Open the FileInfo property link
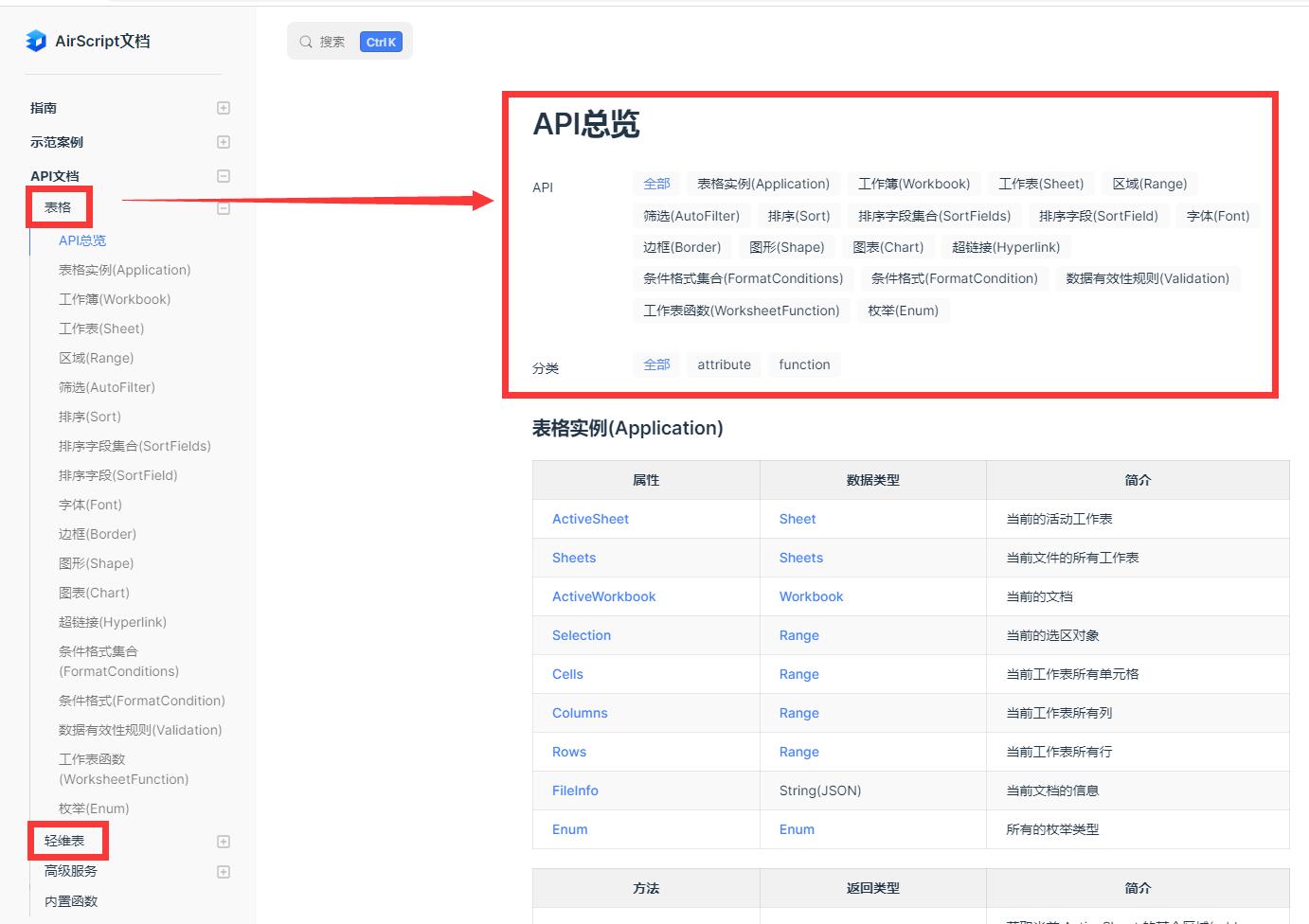Image resolution: width=1309 pixels, height=924 pixels. tap(575, 791)
